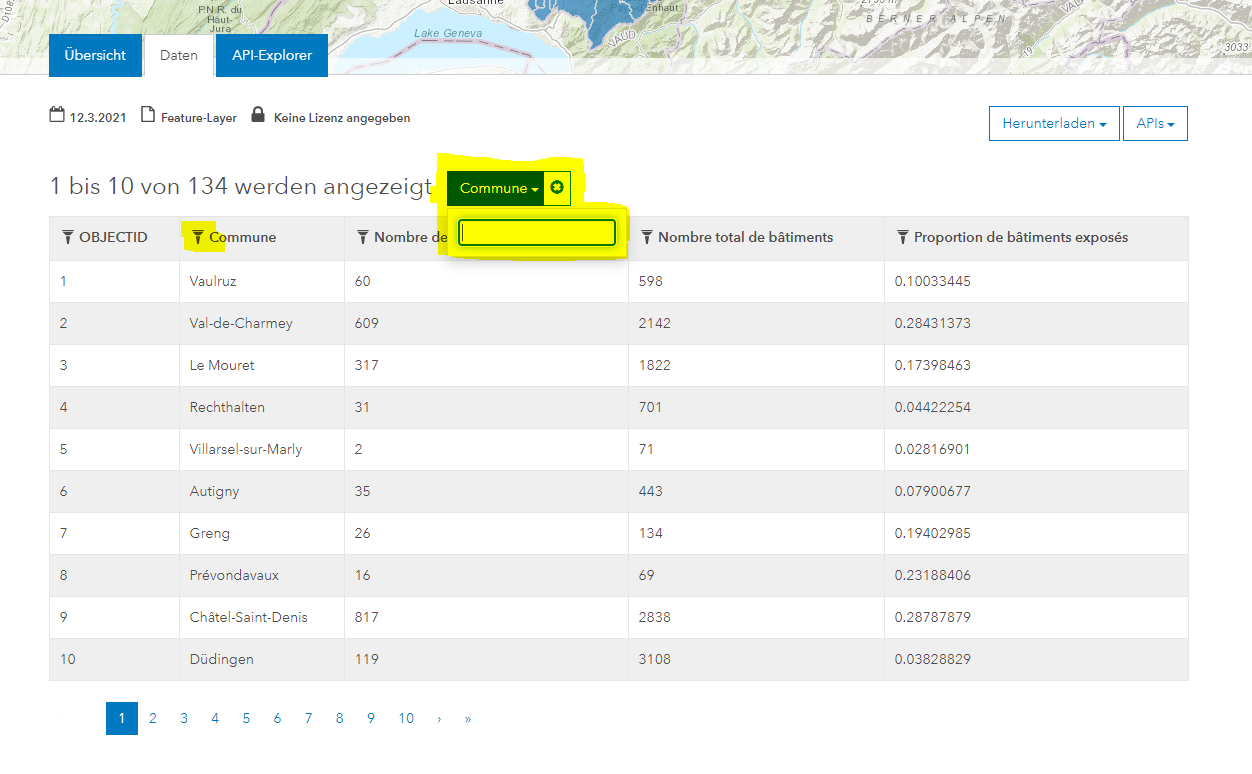Click the Commune column filter icon

click(198, 237)
